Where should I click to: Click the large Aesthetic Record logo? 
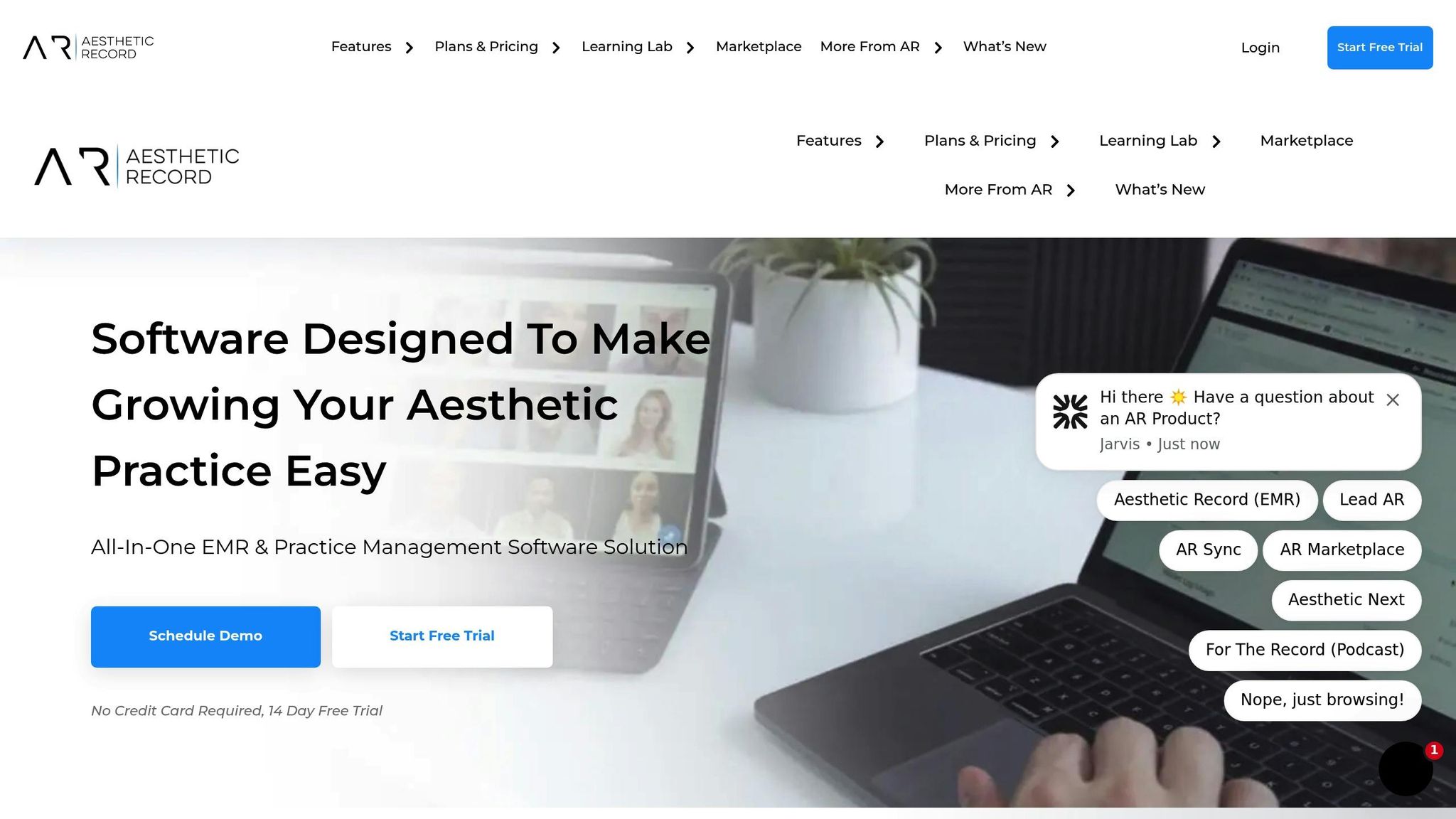(x=136, y=166)
